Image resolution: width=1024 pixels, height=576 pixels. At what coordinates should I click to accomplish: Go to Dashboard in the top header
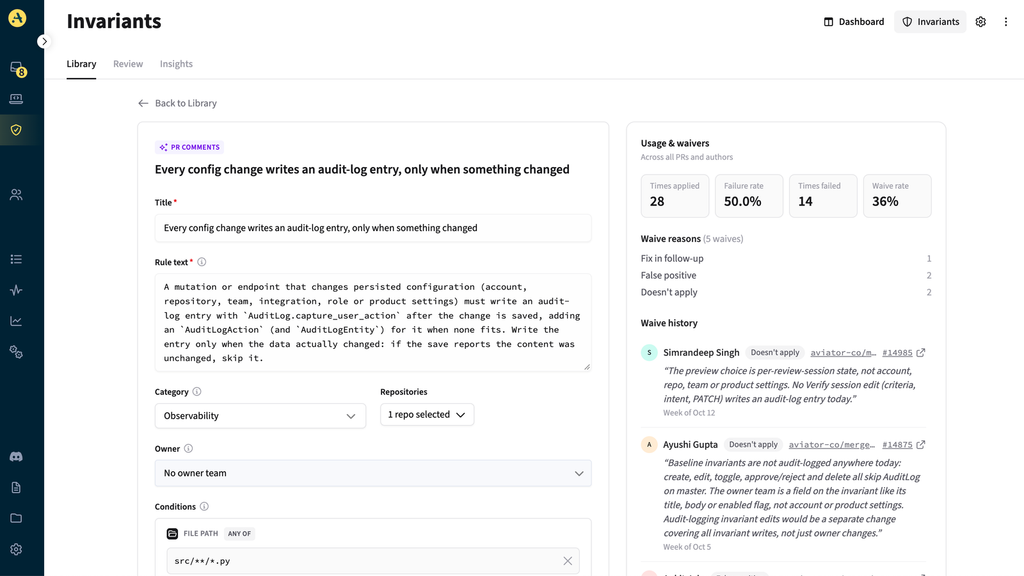[x=854, y=22]
